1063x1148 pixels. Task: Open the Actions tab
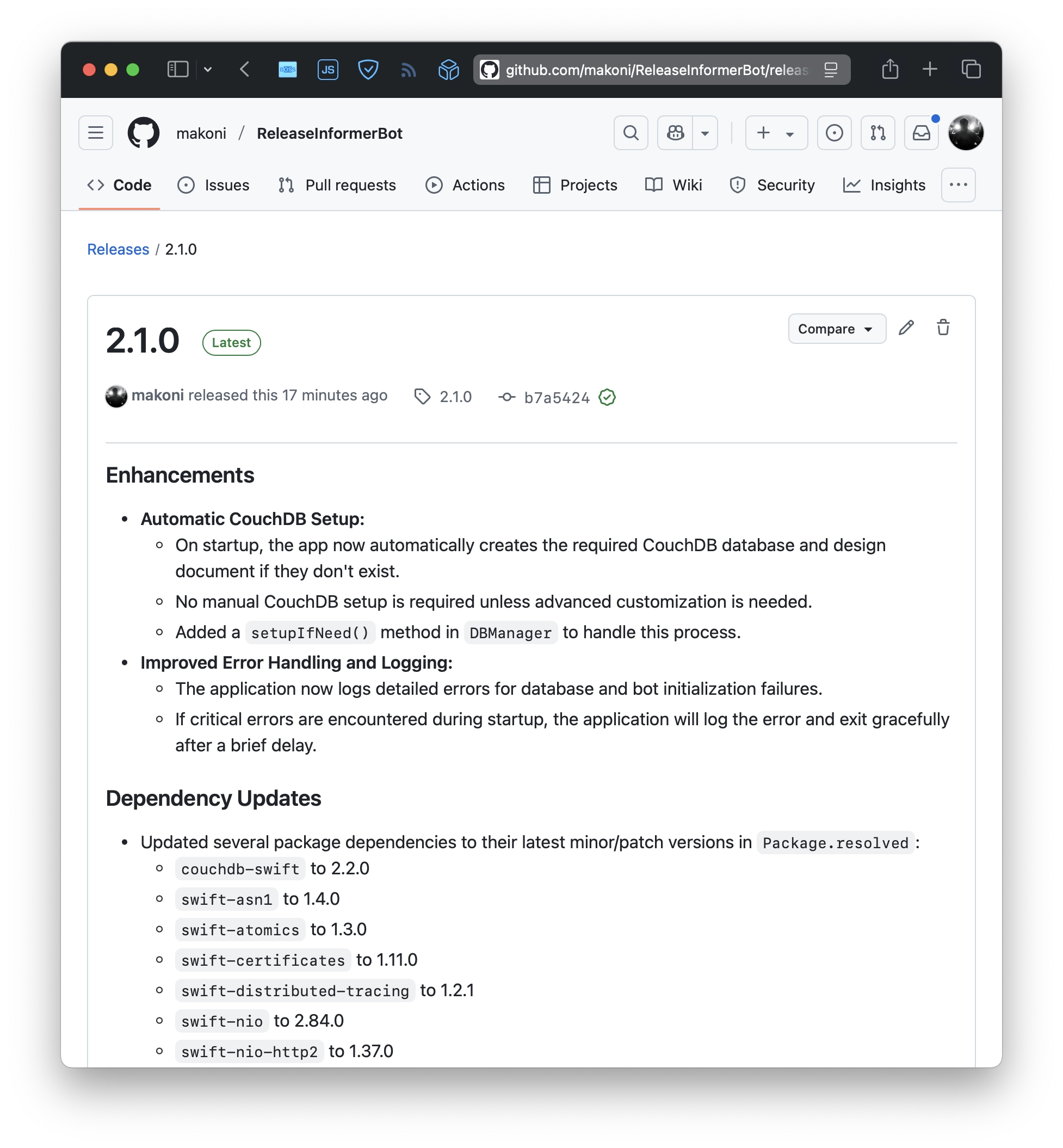(465, 185)
